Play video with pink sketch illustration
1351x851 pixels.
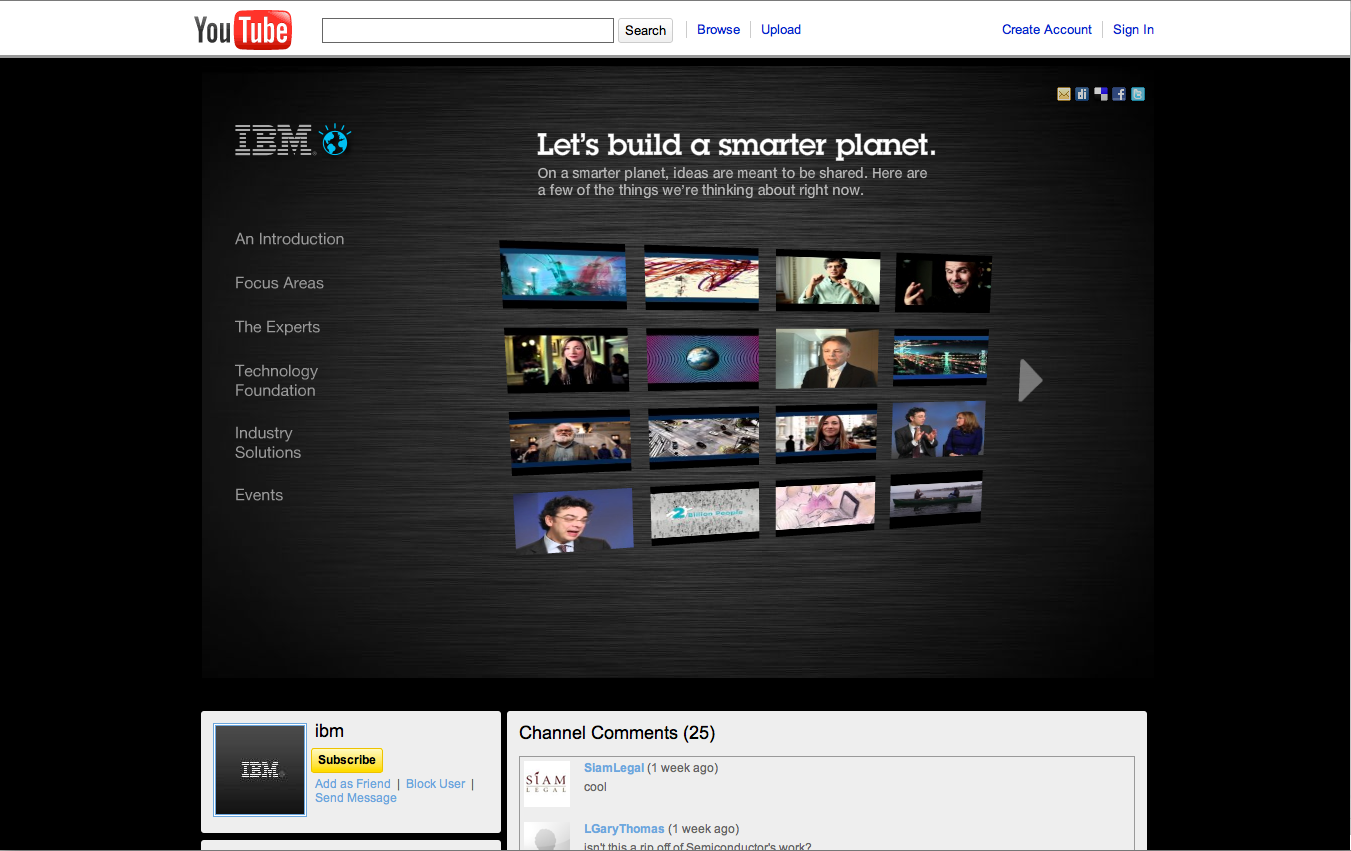(825, 506)
